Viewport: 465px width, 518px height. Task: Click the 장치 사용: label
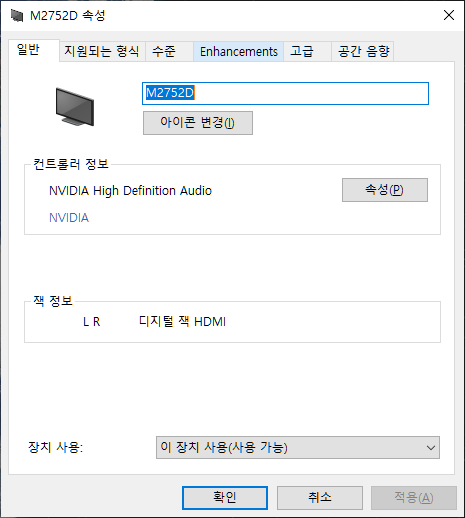pyautogui.click(x=56, y=447)
